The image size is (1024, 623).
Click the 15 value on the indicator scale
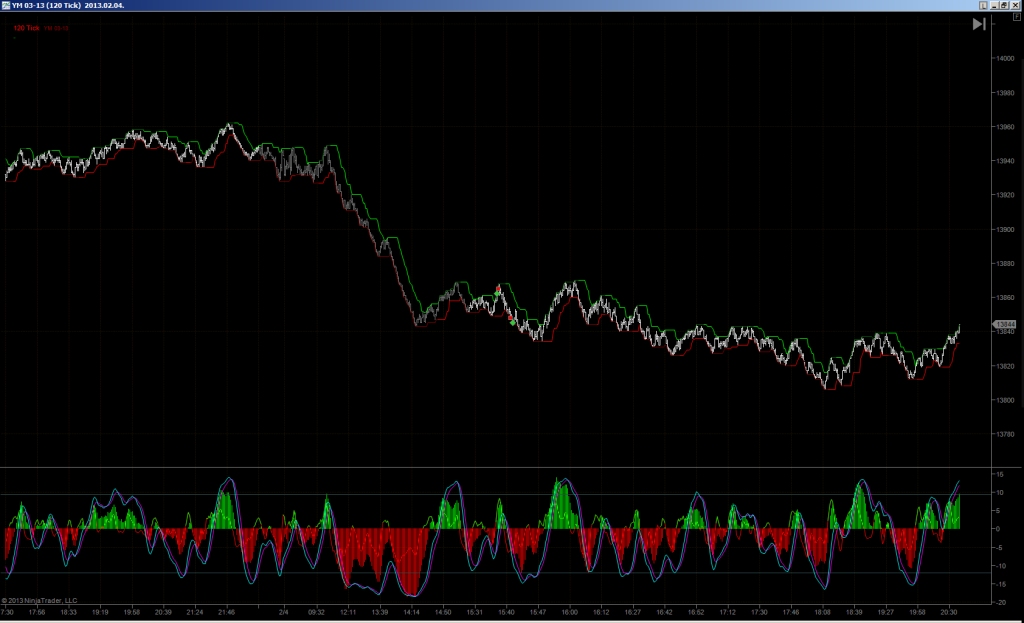(1000, 474)
